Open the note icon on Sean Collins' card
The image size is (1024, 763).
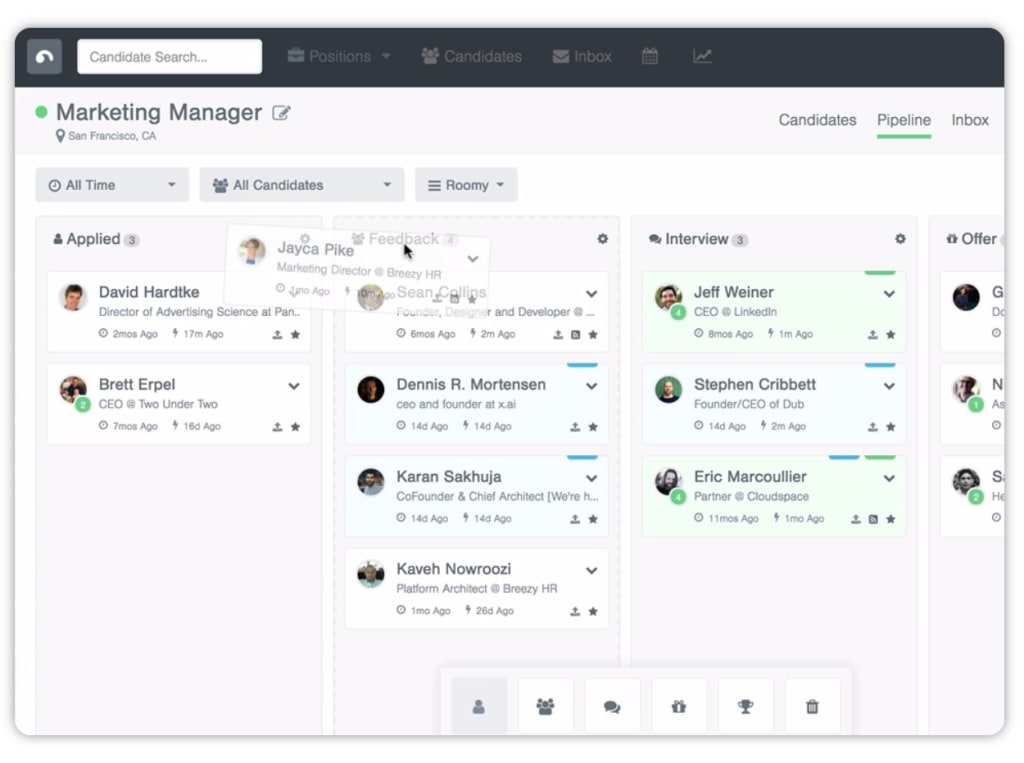coord(575,334)
